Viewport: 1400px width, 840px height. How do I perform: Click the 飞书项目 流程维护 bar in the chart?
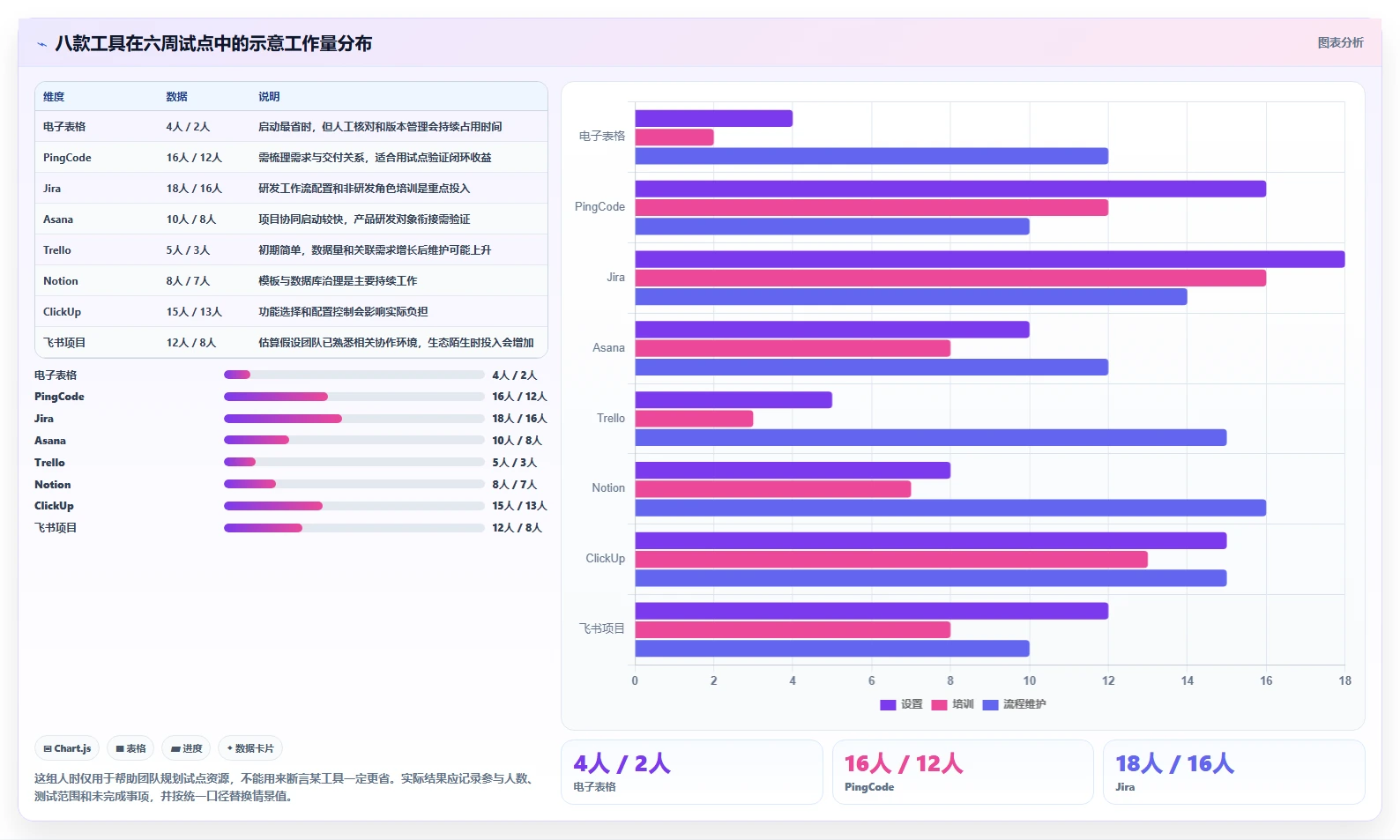tap(832, 649)
